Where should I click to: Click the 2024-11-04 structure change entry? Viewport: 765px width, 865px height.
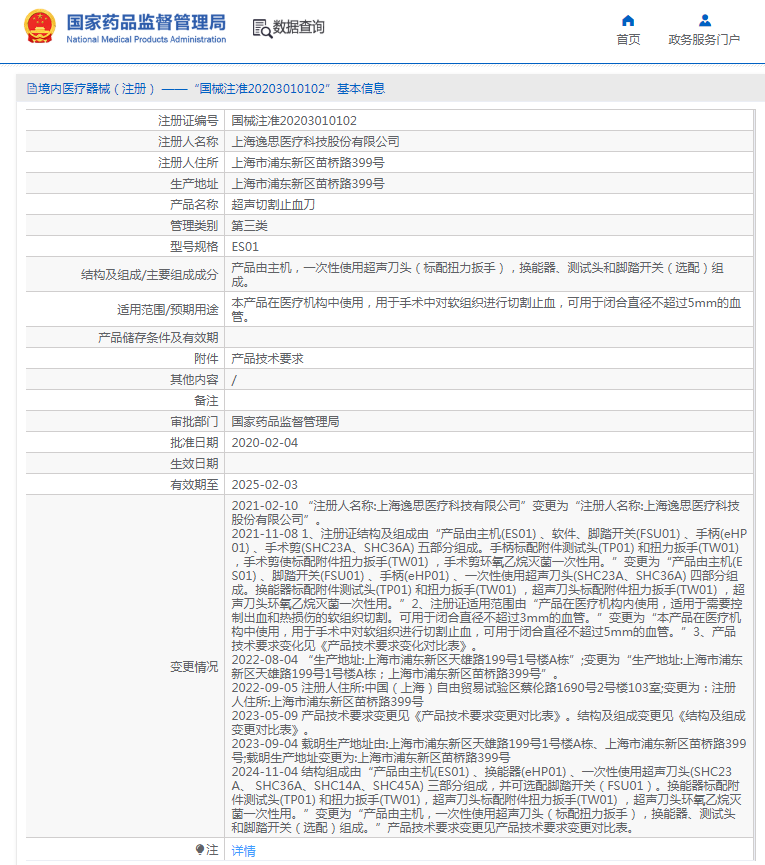(x=486, y=800)
